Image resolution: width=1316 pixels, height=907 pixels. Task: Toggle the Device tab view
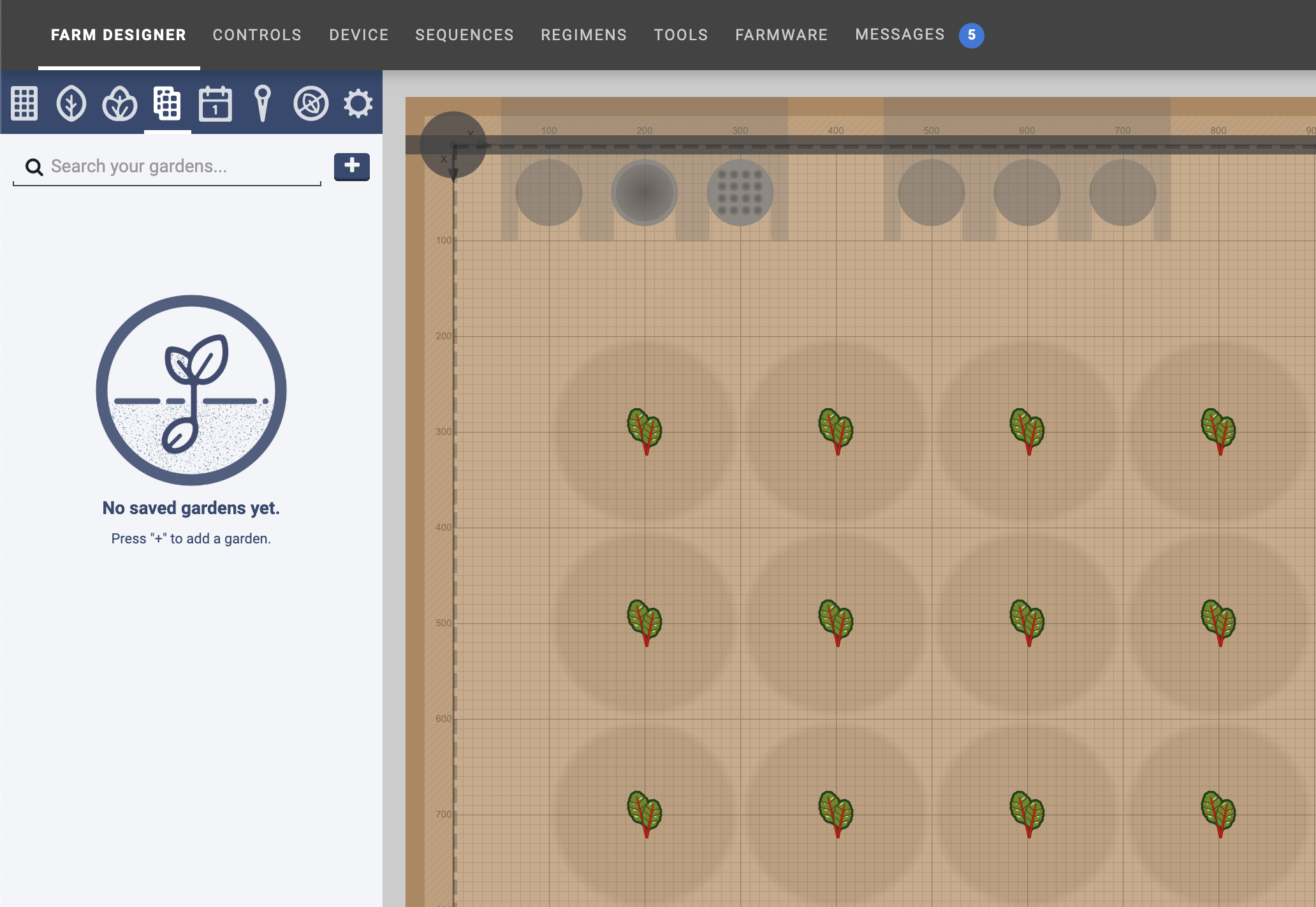coord(359,35)
